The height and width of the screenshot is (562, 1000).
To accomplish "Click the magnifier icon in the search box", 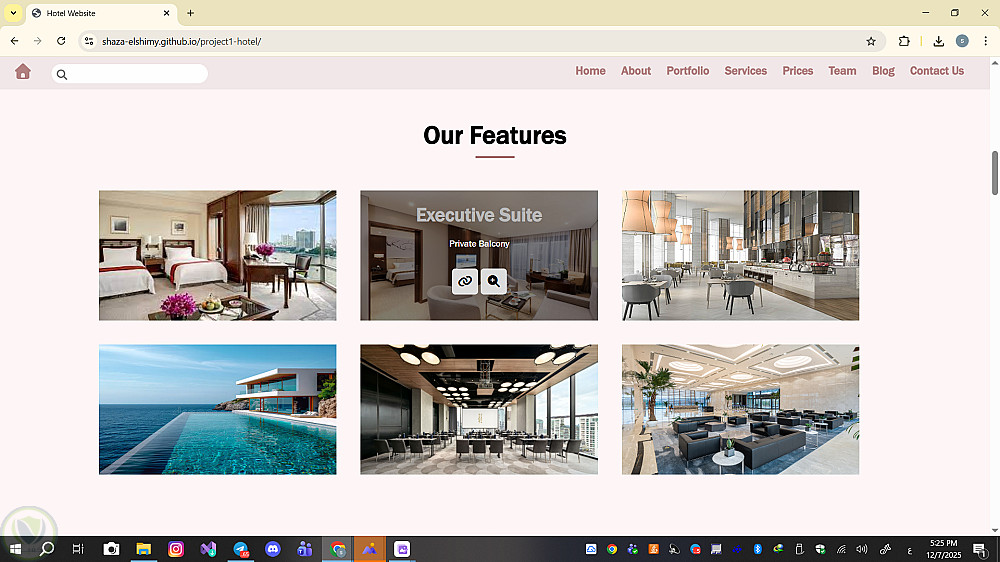I will click(62, 75).
